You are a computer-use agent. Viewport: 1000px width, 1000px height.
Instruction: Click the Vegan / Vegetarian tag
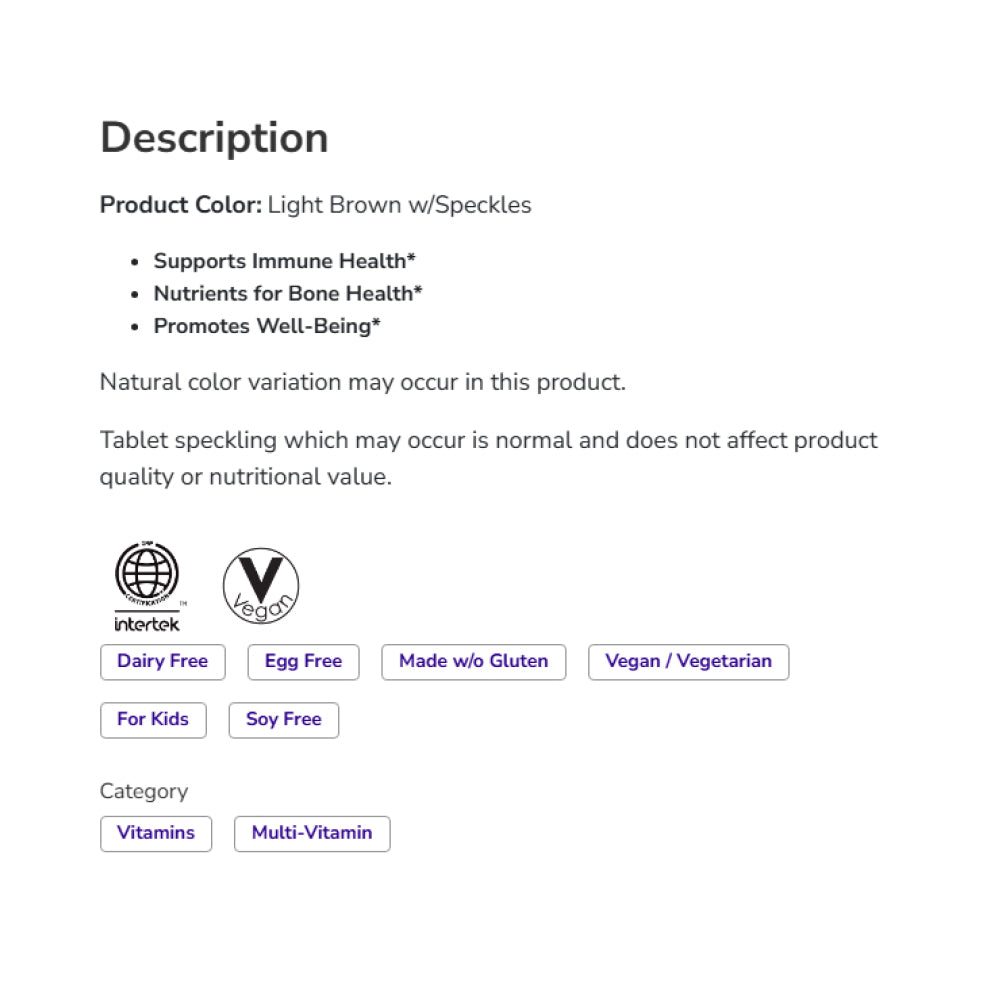click(688, 662)
